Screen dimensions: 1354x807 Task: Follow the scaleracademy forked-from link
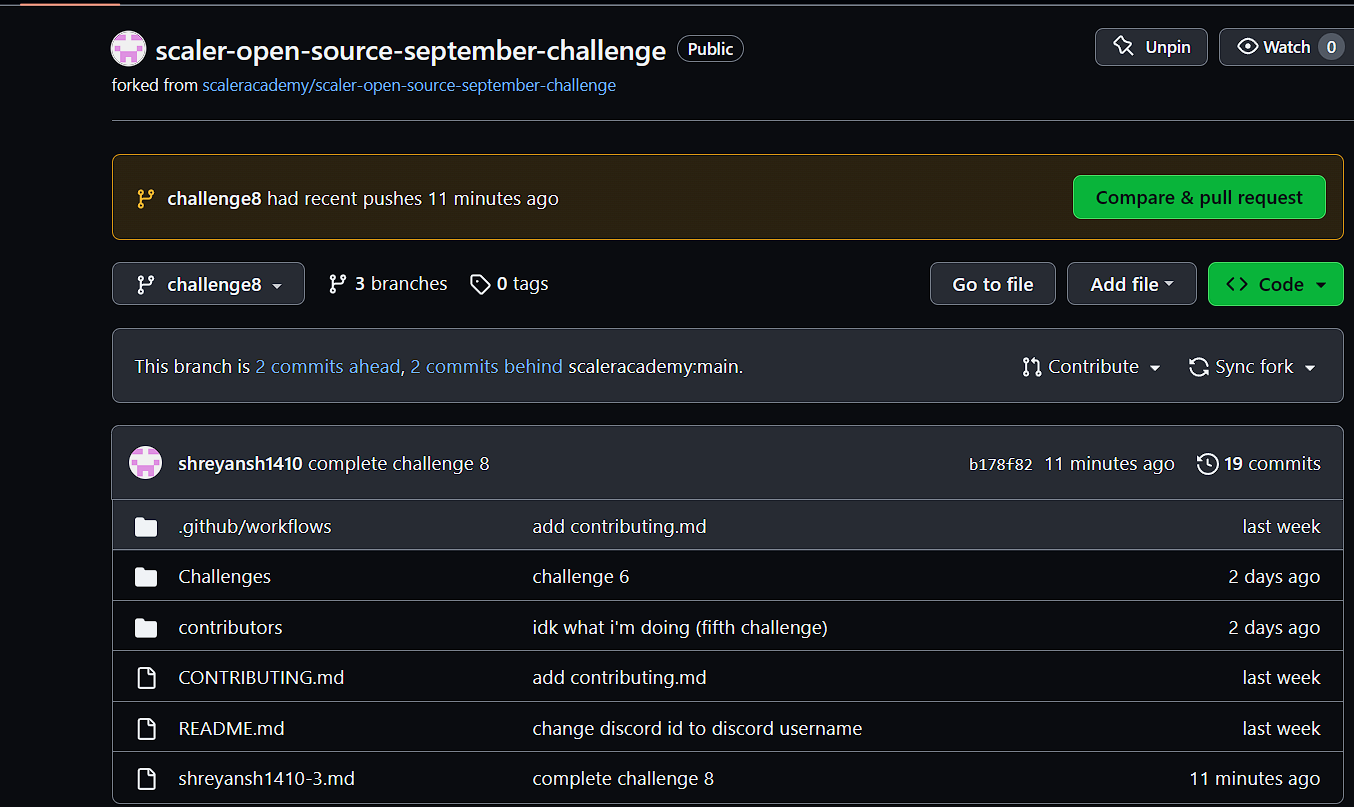[x=409, y=85]
